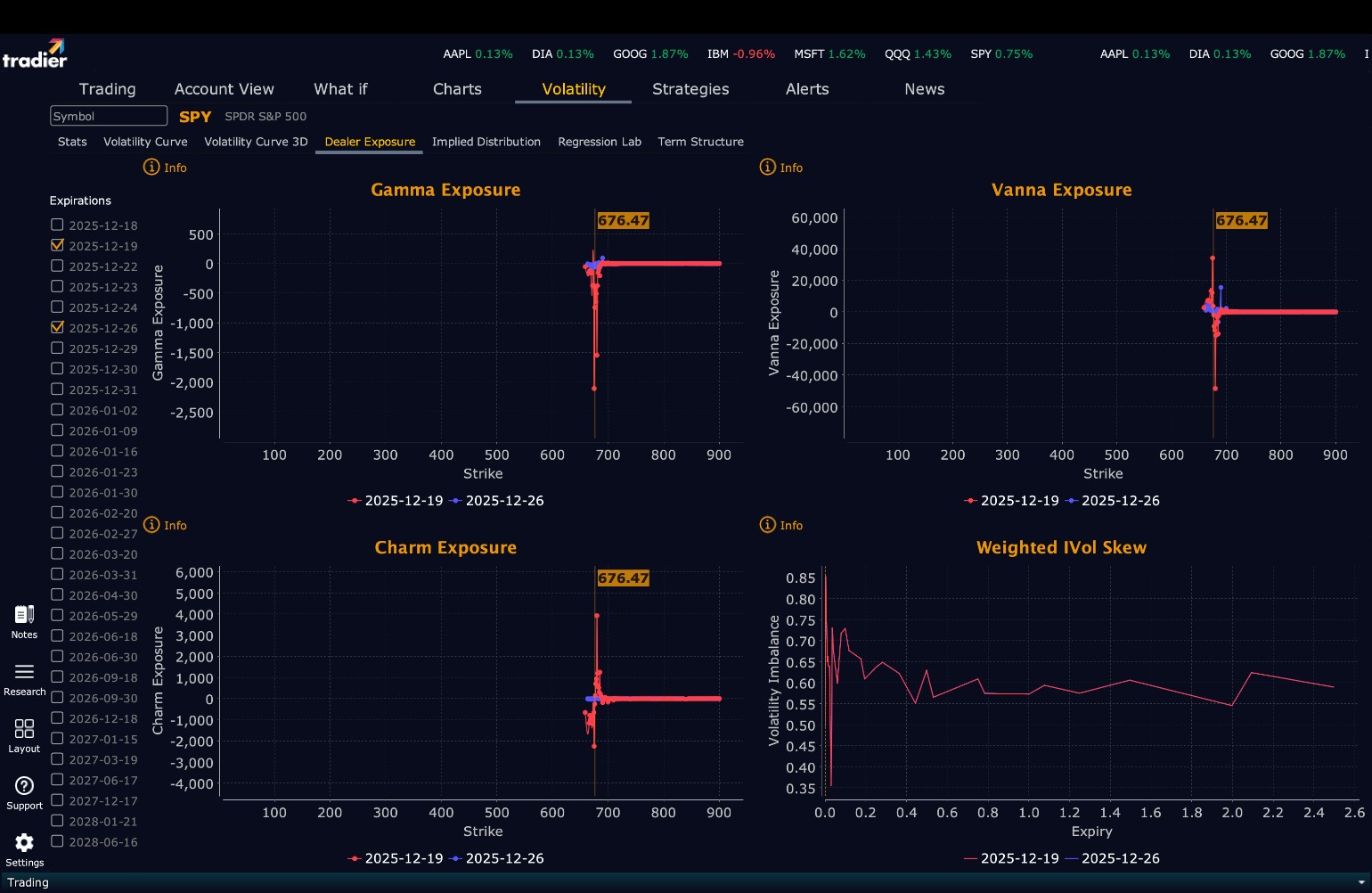Image resolution: width=1372 pixels, height=893 pixels.
Task: Click the 676.47 price marker on Charm chart
Action: [623, 578]
